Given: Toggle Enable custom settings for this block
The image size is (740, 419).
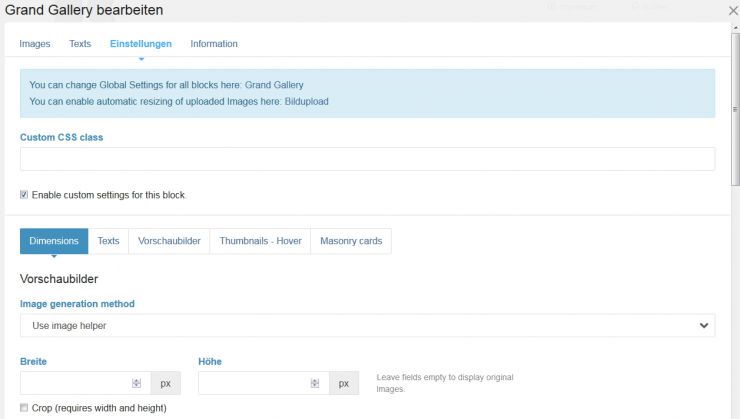Looking at the screenshot, I should 25,195.
